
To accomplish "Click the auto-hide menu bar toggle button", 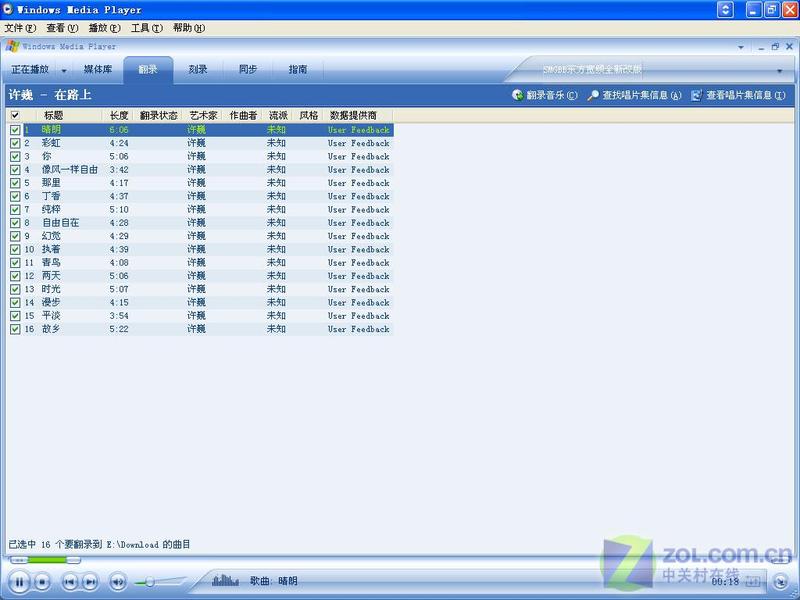I will pos(725,10).
